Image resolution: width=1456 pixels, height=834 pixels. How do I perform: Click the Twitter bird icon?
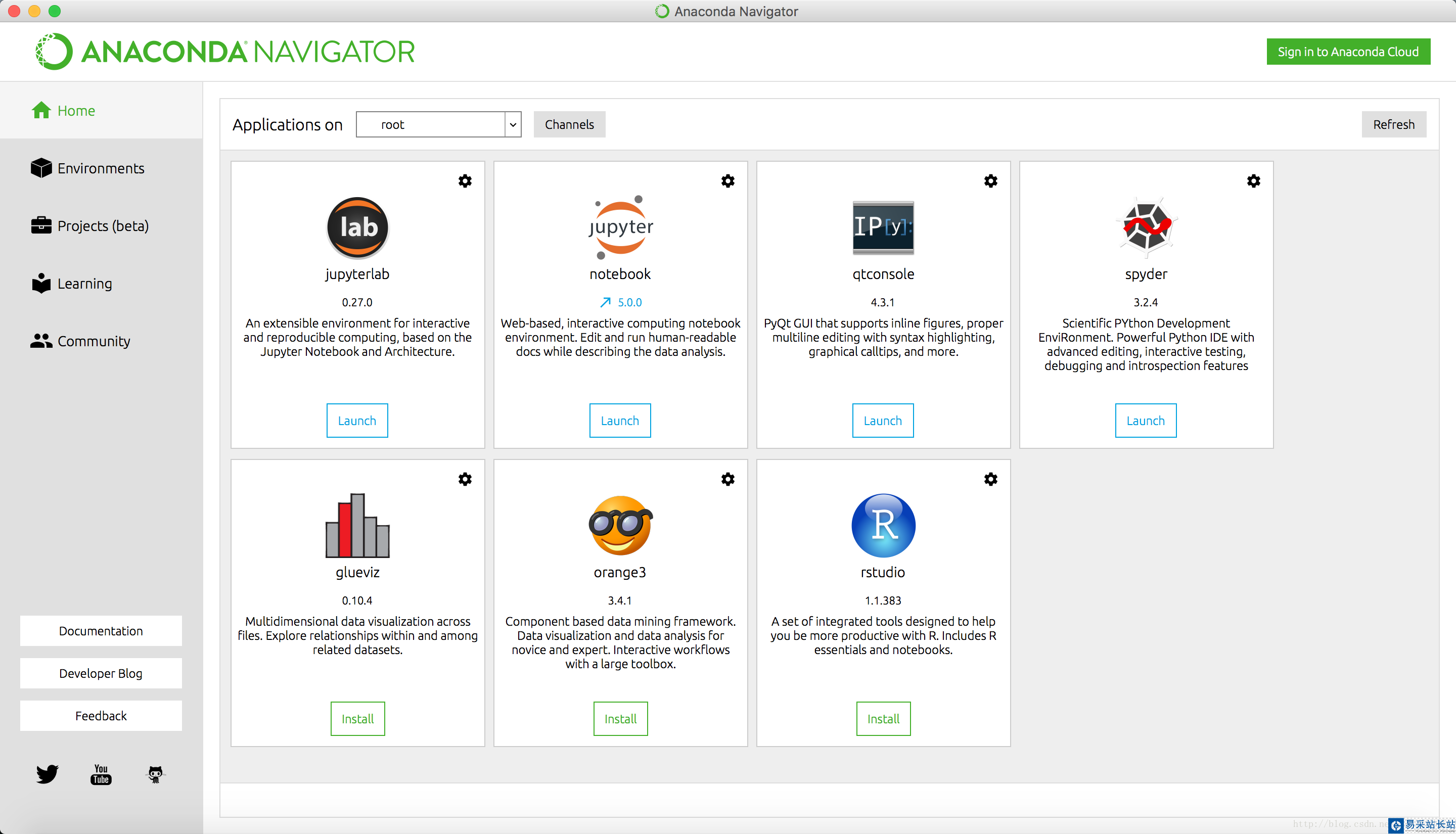click(47, 774)
